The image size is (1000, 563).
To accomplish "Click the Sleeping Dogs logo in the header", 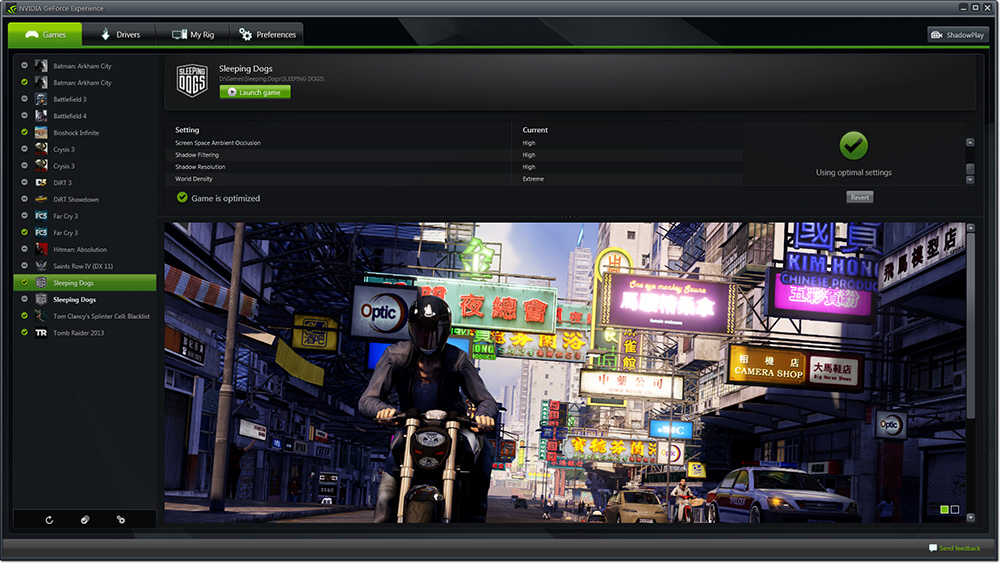I will [192, 80].
